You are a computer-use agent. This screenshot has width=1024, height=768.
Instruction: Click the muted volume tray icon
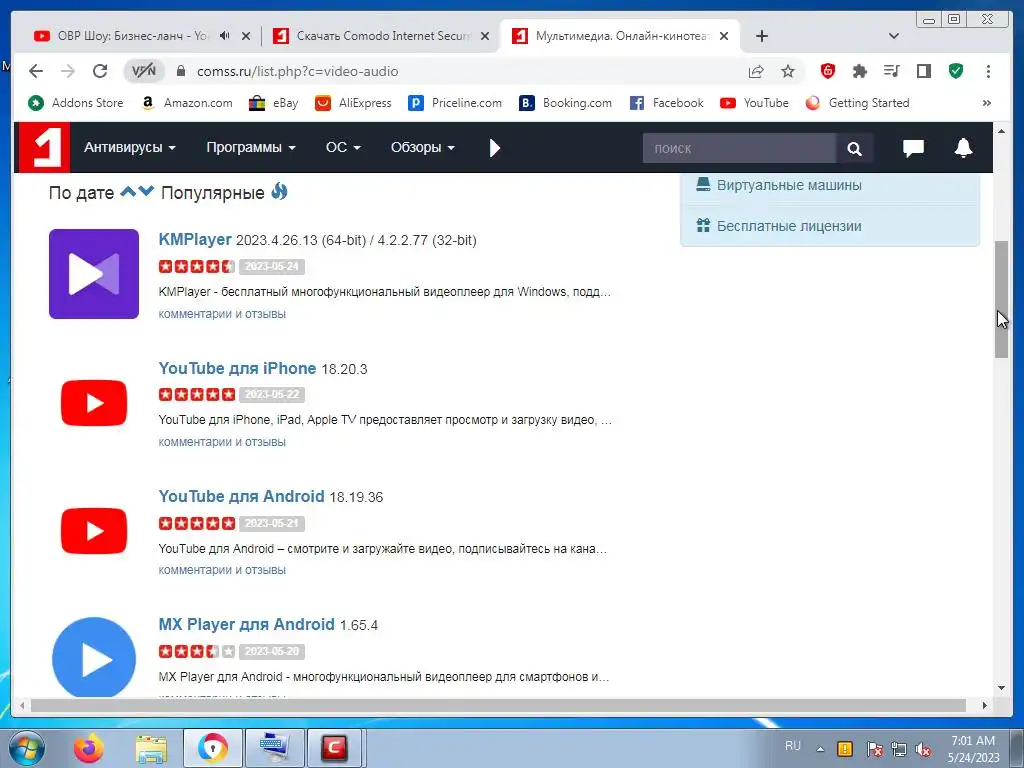pos(923,750)
